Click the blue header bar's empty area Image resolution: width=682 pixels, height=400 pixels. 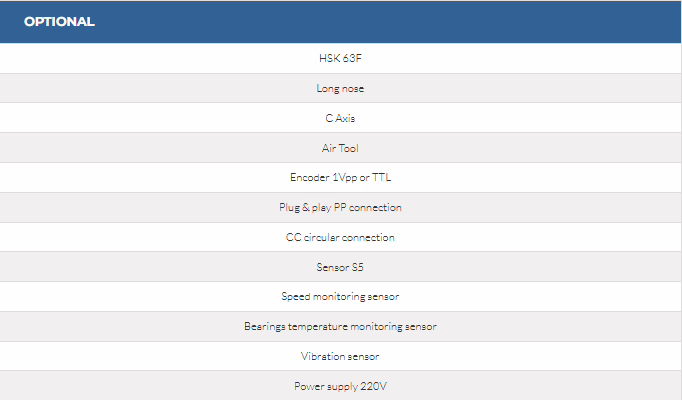click(400, 21)
